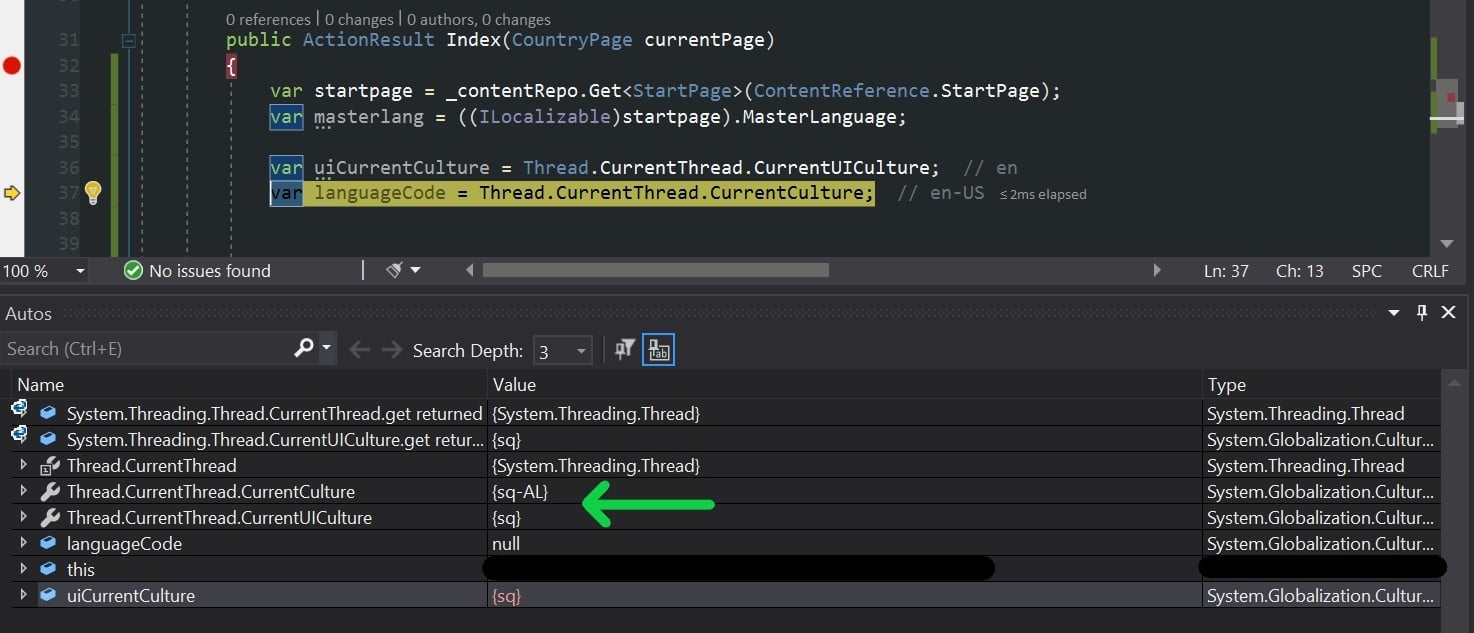Image resolution: width=1474 pixels, height=633 pixels.
Task: Click the search magnifier icon in Autos
Action: [x=304, y=348]
